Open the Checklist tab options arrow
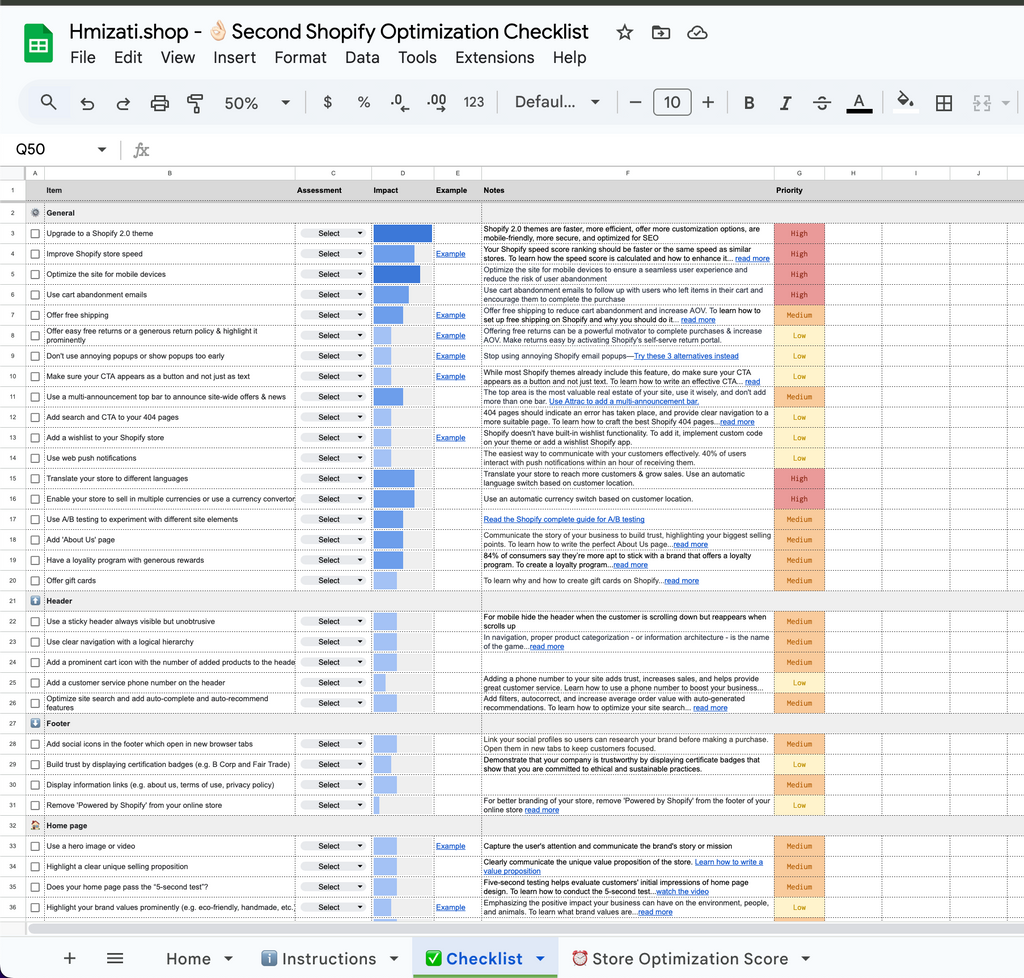 click(540, 958)
